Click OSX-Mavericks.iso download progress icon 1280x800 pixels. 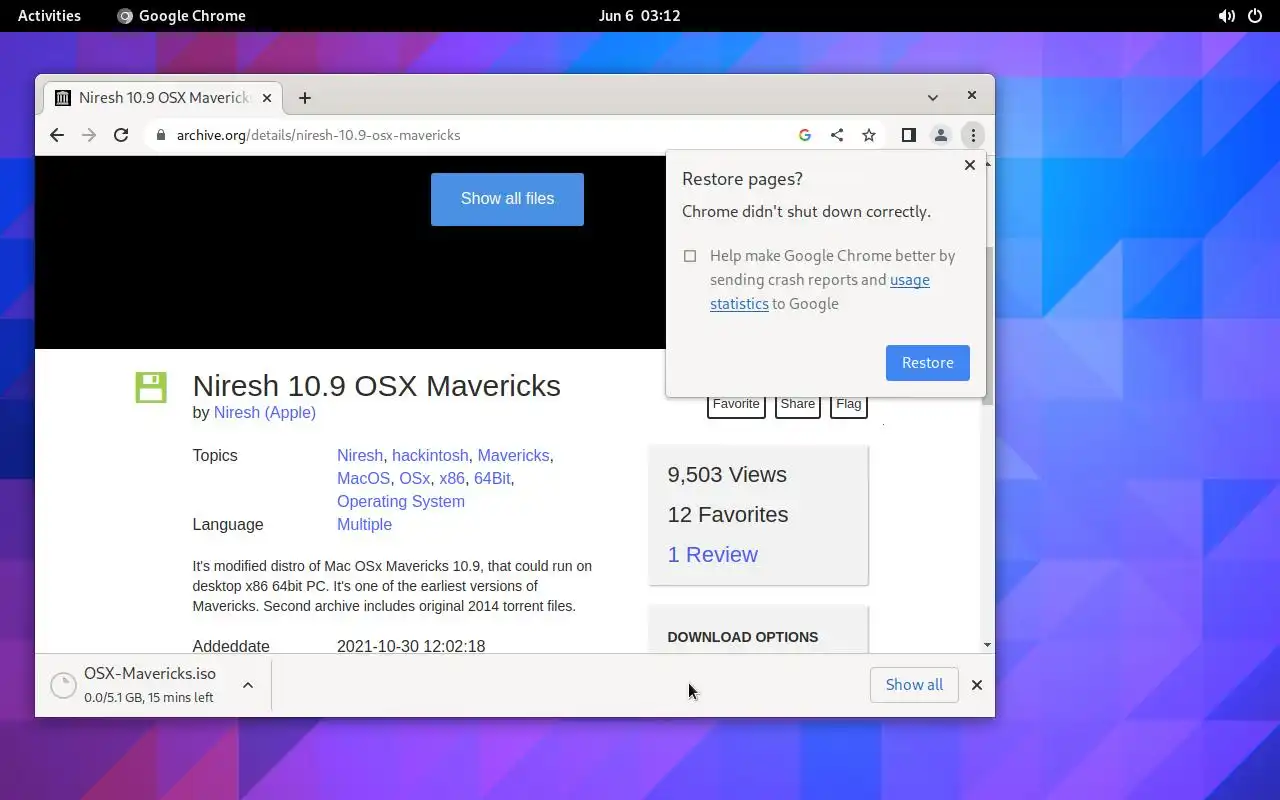tap(63, 685)
